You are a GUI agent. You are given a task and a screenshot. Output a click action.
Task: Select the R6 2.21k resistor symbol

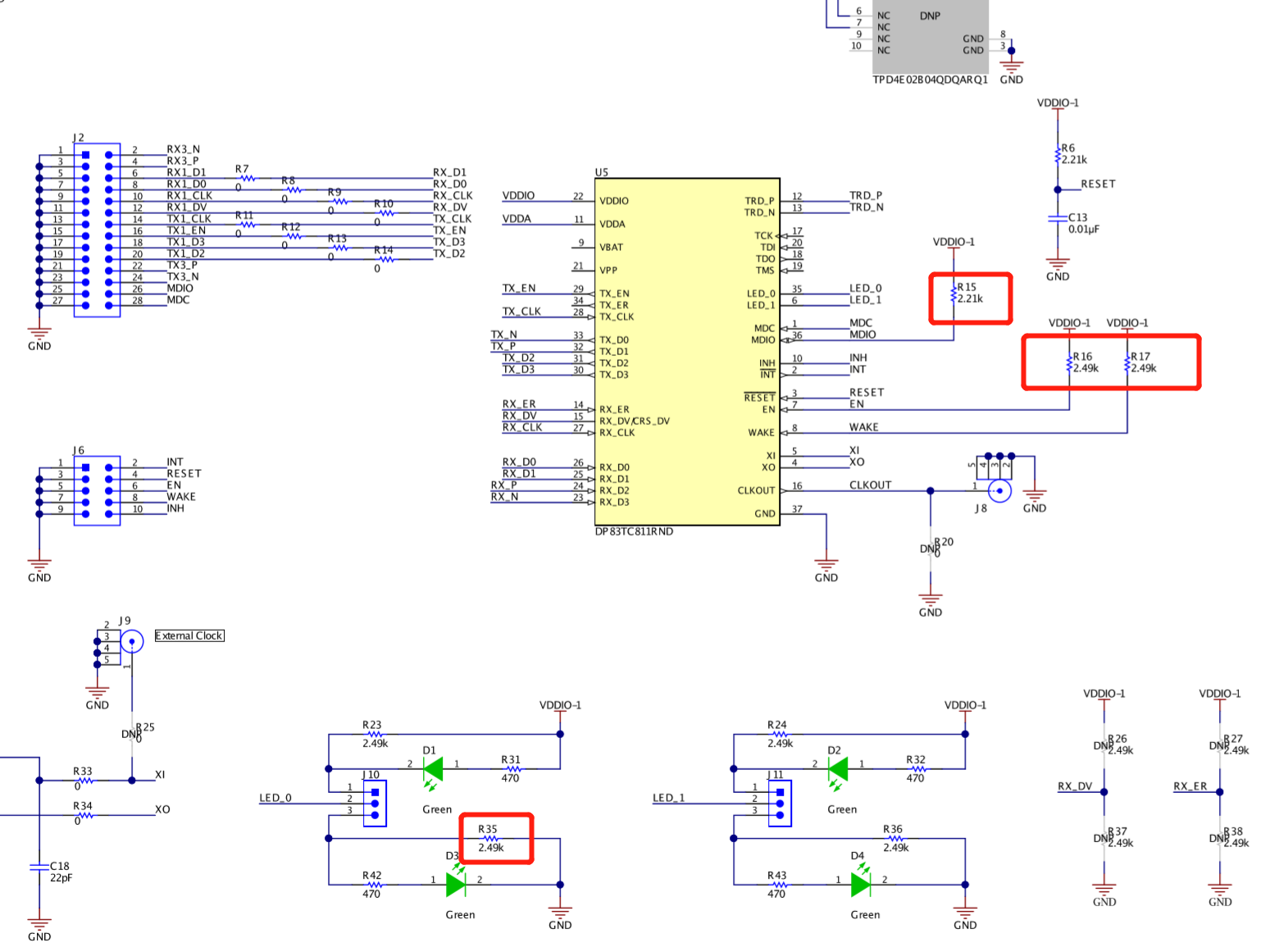click(1058, 154)
